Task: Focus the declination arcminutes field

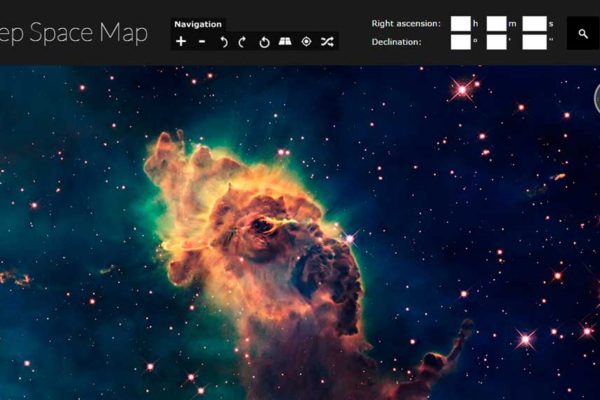Action: coord(496,42)
